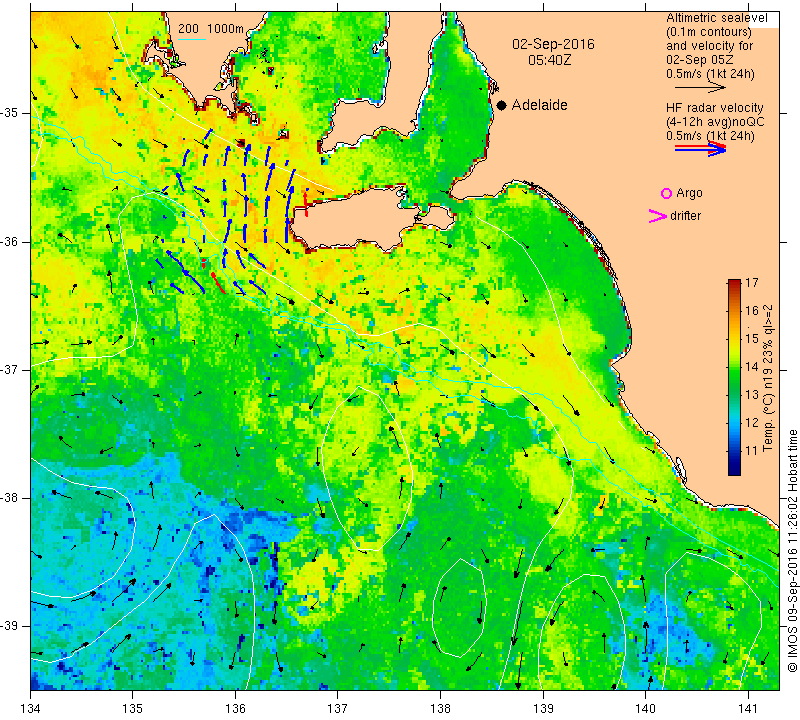Click the '138' longitude axis label

pos(440,708)
